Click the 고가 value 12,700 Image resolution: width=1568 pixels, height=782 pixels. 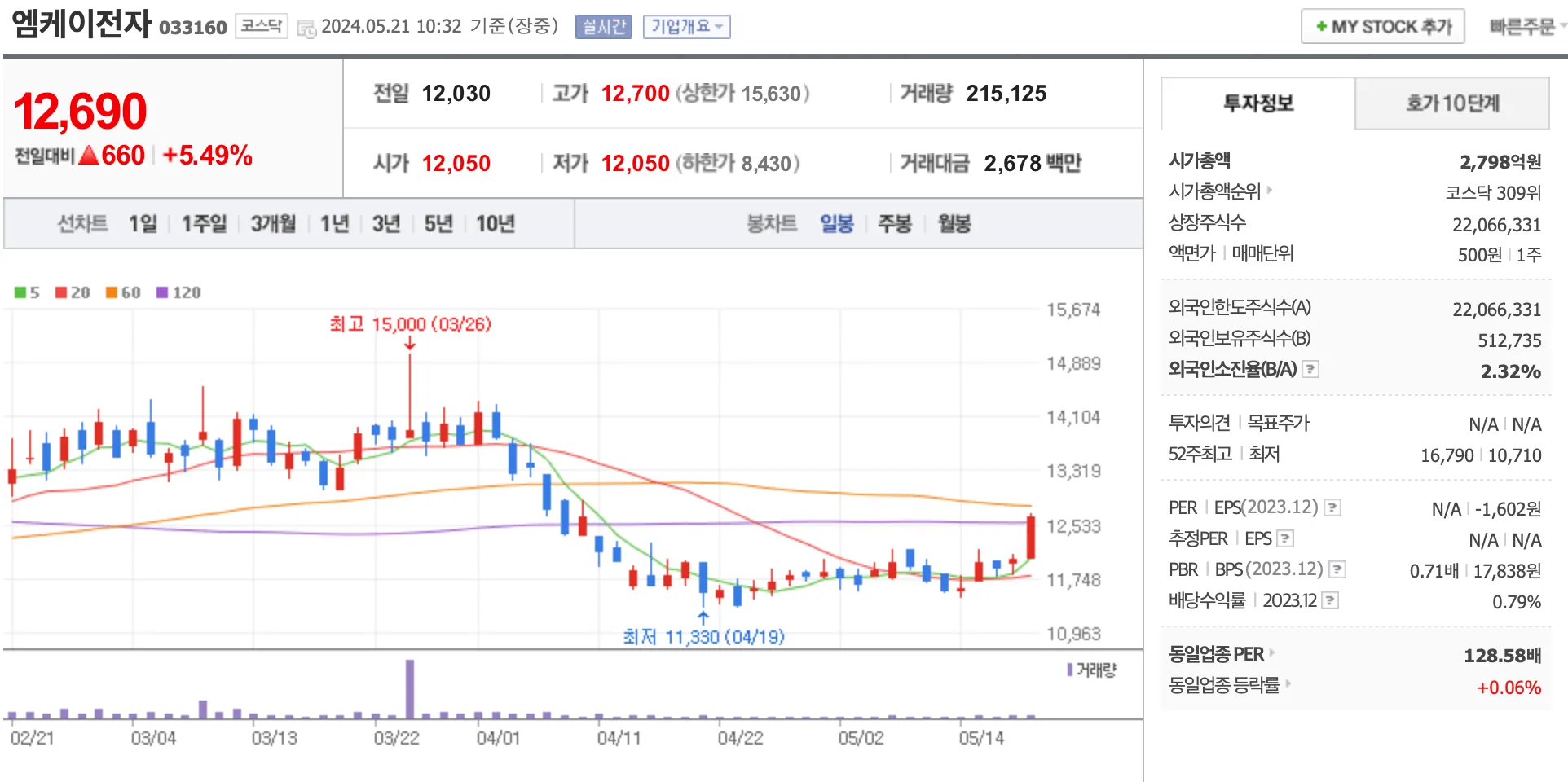coord(636,94)
